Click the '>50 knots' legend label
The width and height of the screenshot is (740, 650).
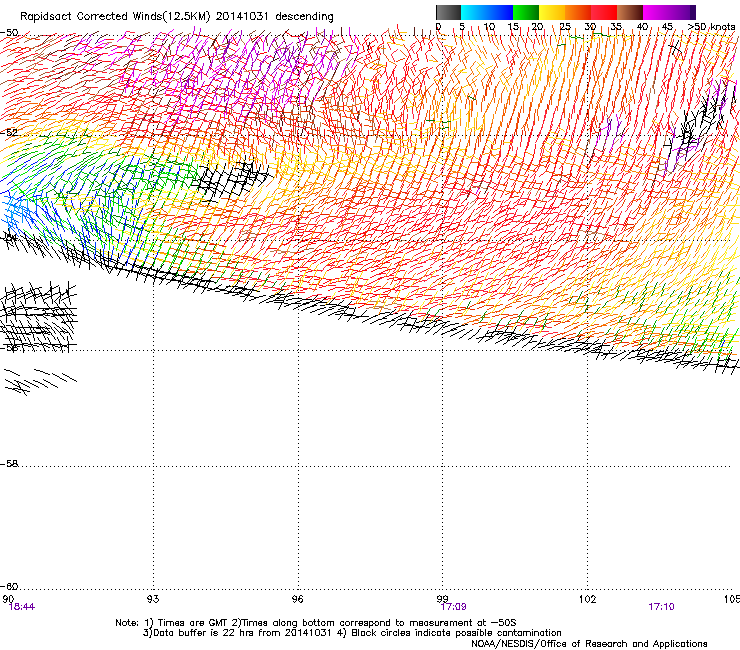pos(711,27)
